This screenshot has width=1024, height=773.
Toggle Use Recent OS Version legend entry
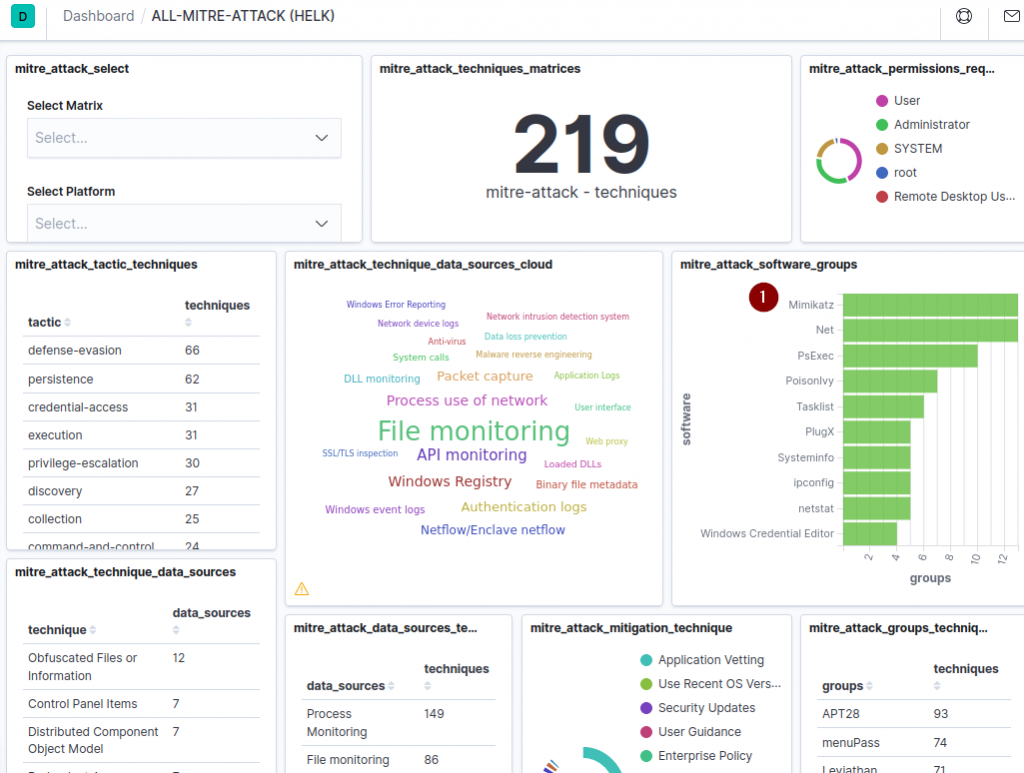711,684
